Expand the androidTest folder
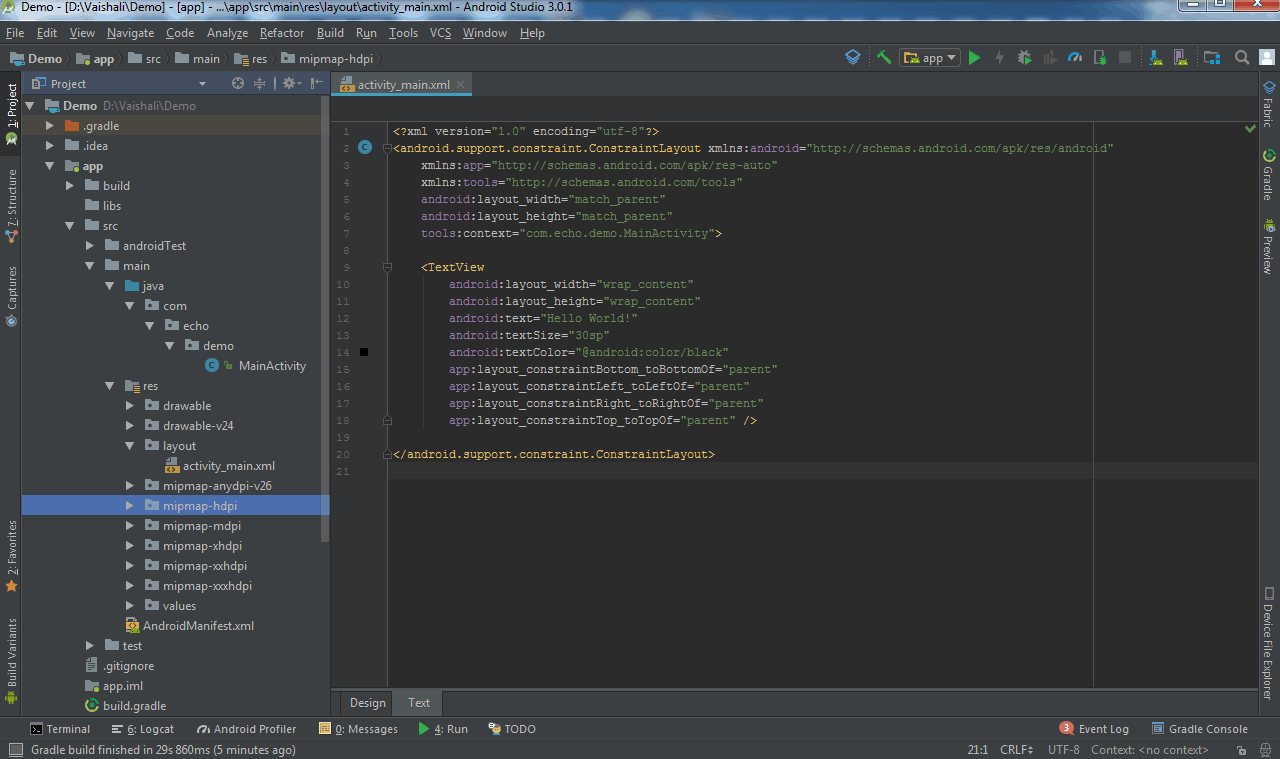Image resolution: width=1280 pixels, height=759 pixels. tap(89, 246)
